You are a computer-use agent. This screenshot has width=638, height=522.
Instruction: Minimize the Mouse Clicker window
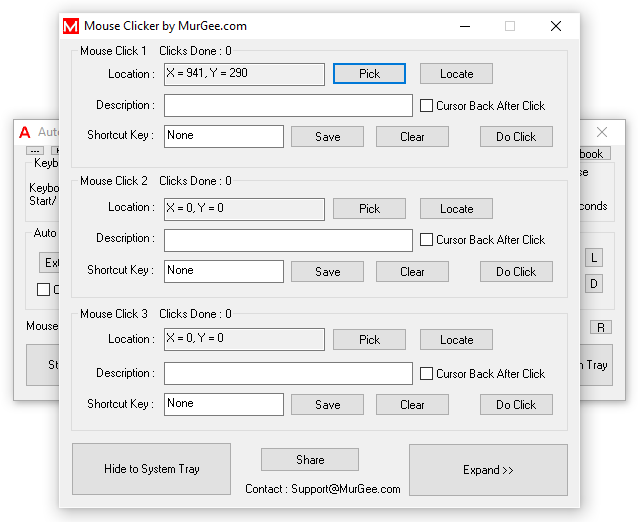(464, 26)
